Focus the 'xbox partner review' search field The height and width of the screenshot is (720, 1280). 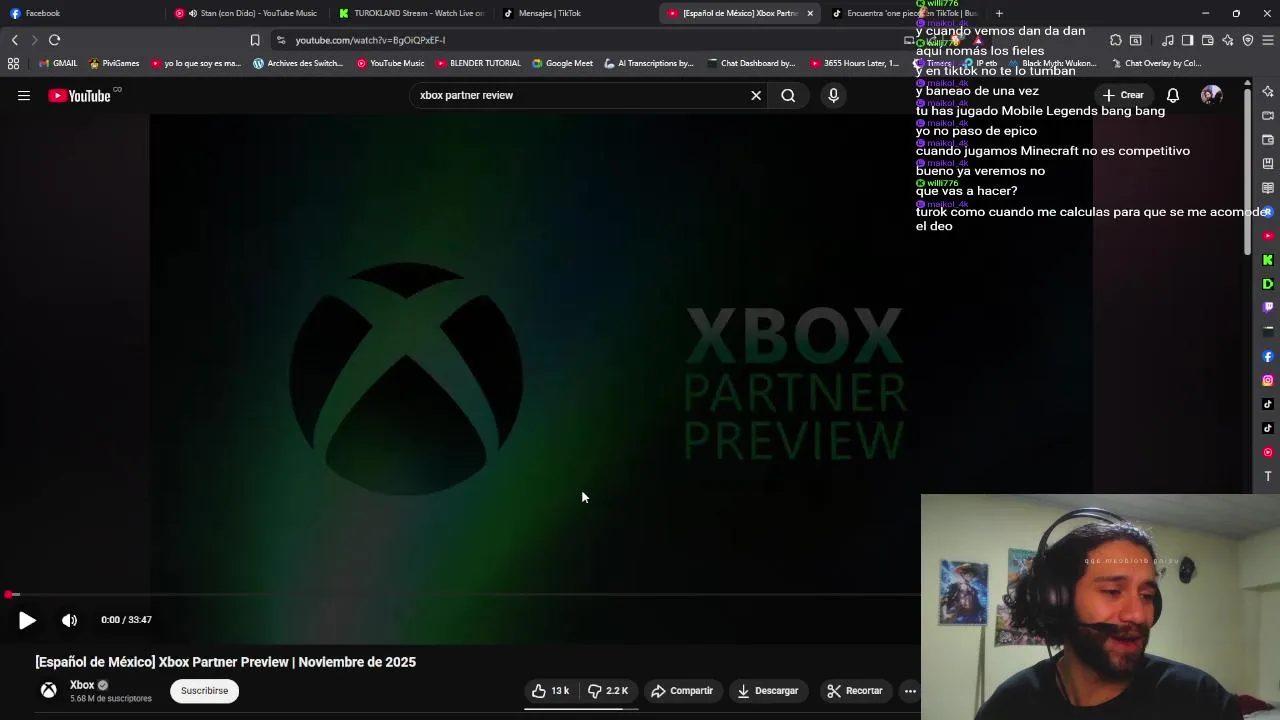pyautogui.click(x=580, y=95)
